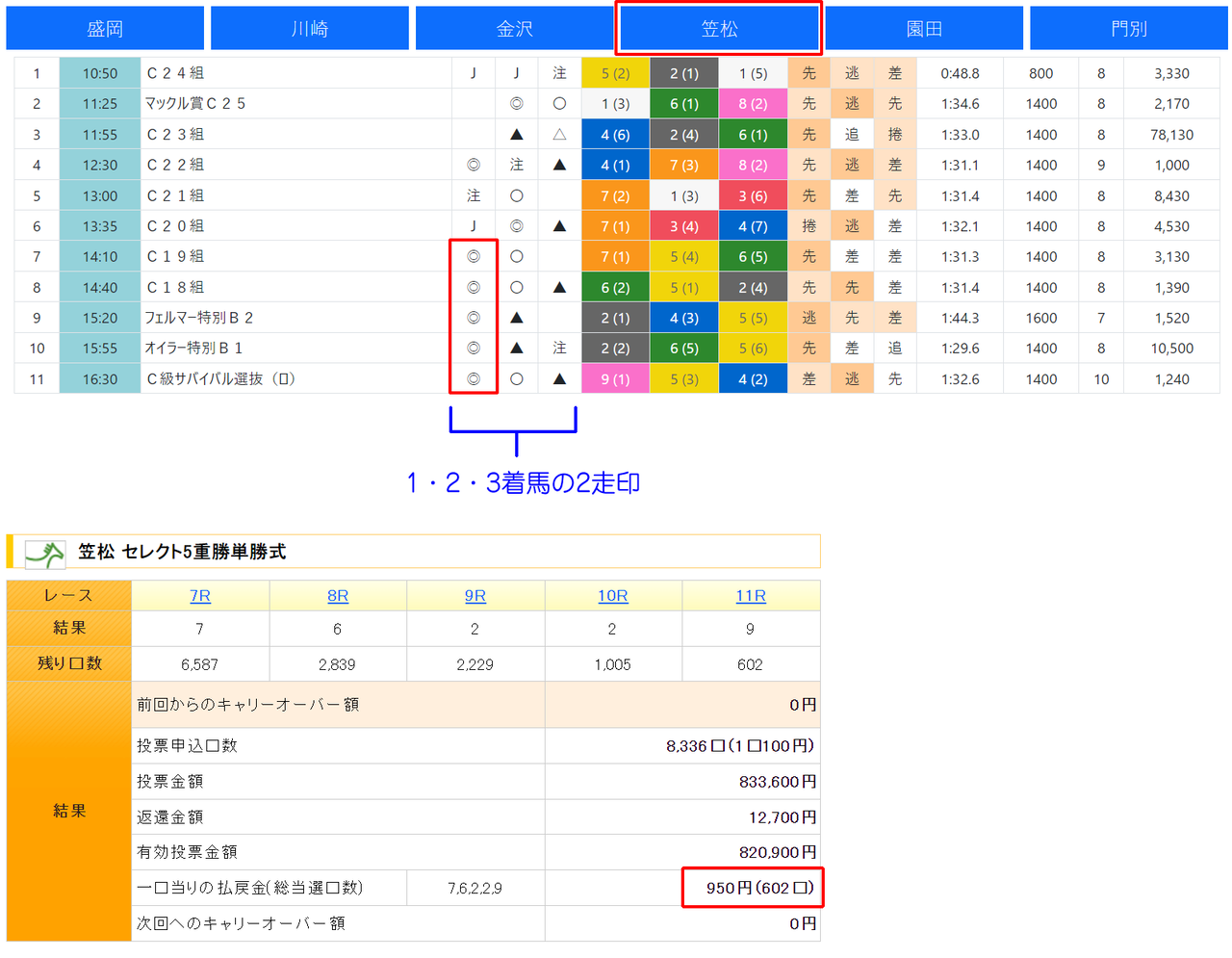Open the 門別 racecourse tab
1232x958 pixels.
point(1129,29)
